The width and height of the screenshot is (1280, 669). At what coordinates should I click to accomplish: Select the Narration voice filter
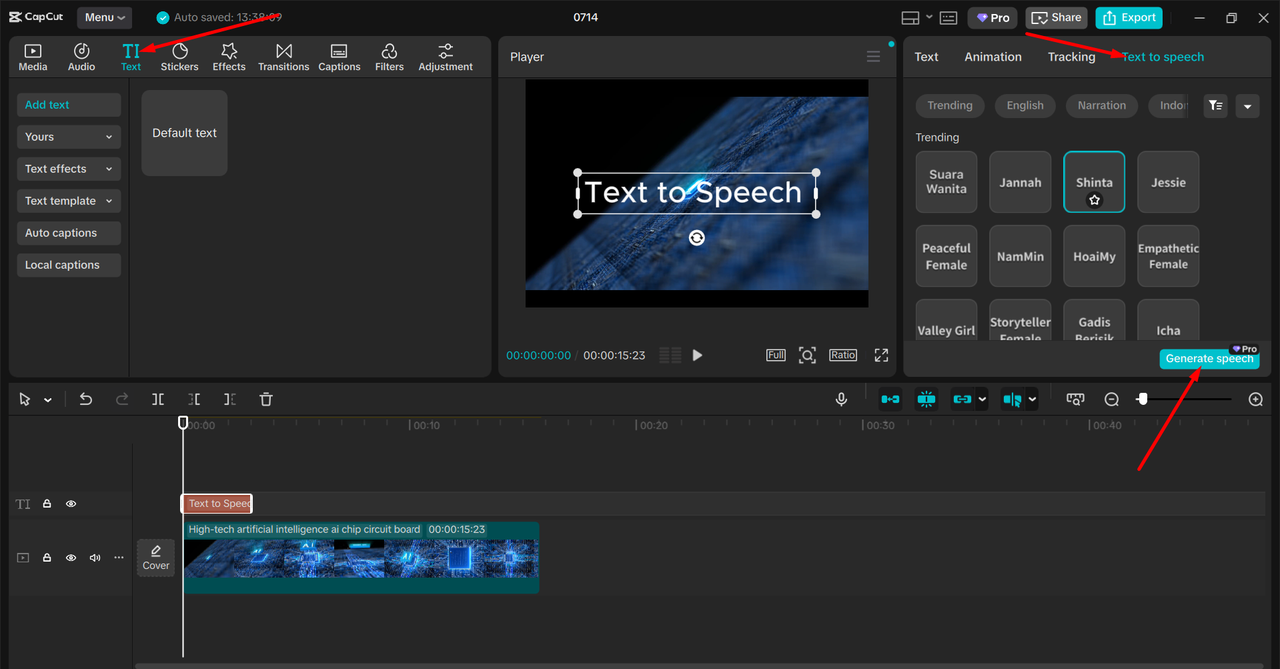click(1102, 105)
